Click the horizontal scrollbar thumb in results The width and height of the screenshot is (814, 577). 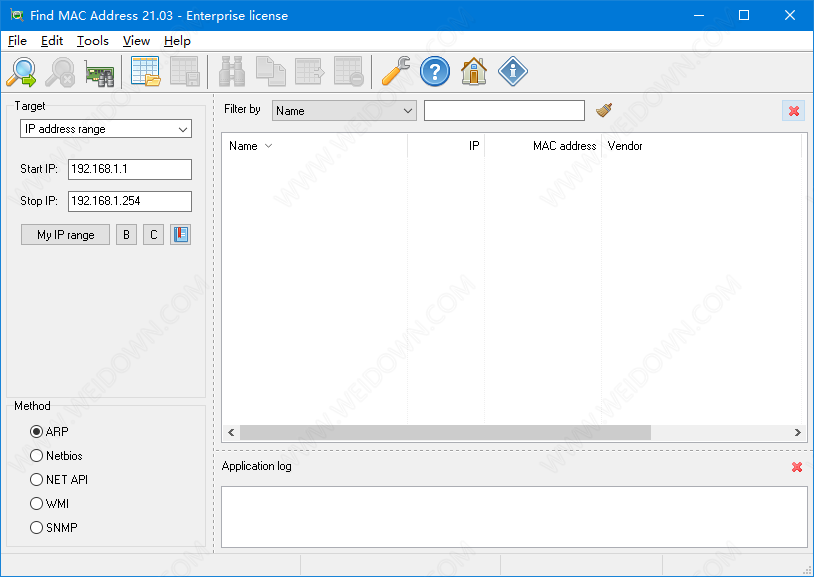(x=445, y=432)
